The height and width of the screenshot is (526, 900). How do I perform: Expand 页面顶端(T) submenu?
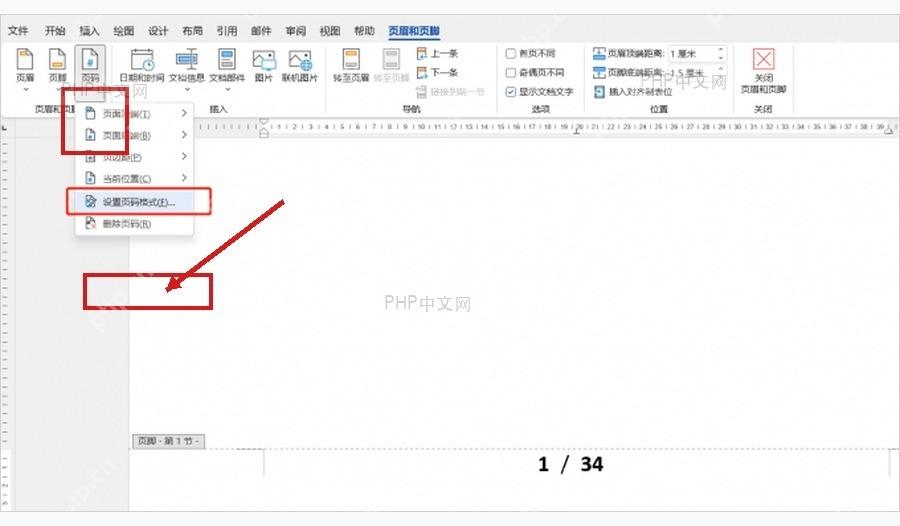coord(134,114)
